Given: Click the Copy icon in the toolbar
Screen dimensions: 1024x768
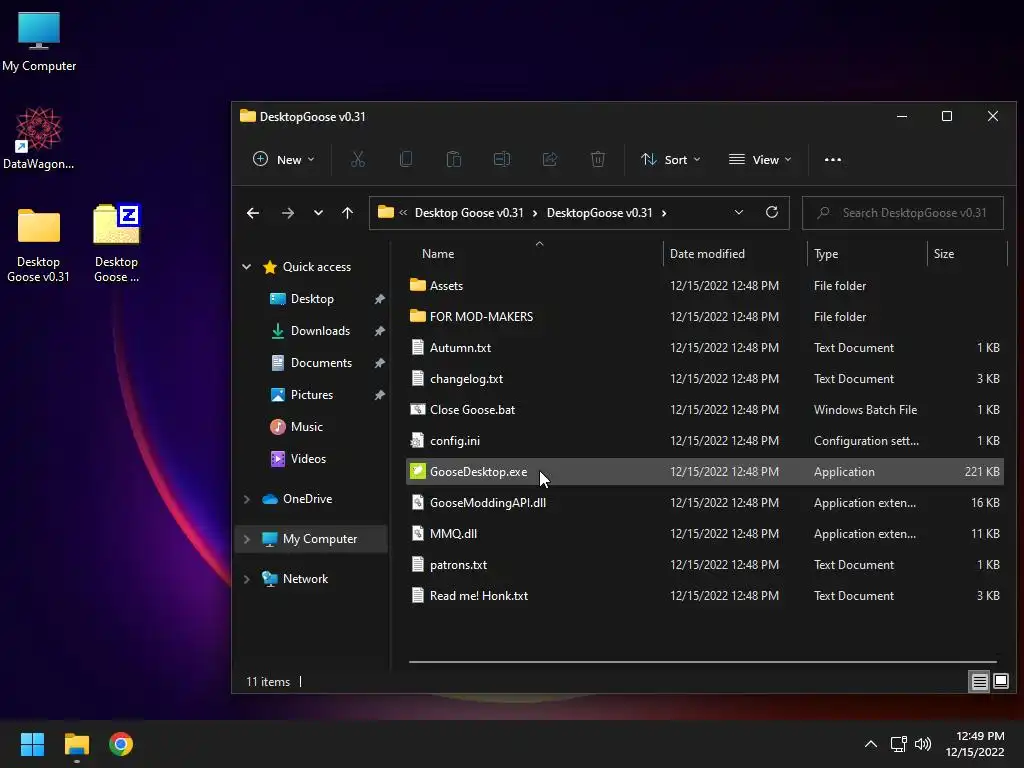Looking at the screenshot, I should tap(406, 159).
